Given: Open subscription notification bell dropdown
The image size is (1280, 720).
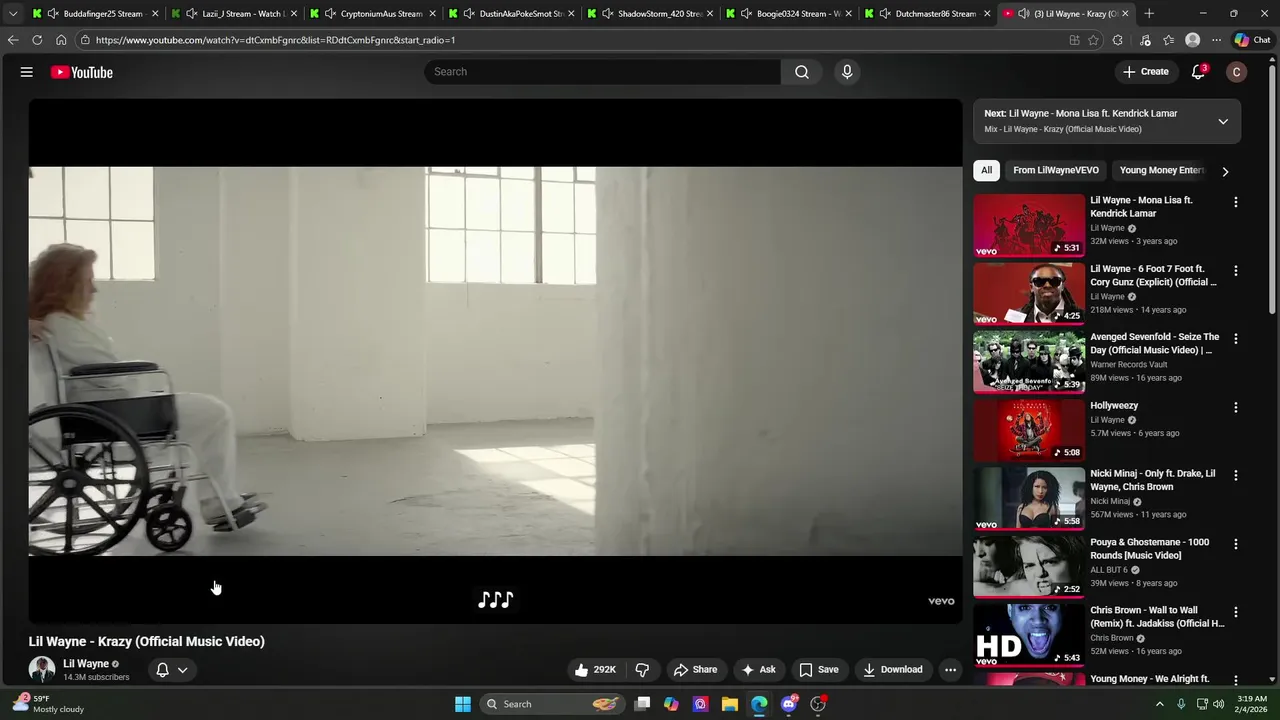Looking at the screenshot, I should coord(172,670).
